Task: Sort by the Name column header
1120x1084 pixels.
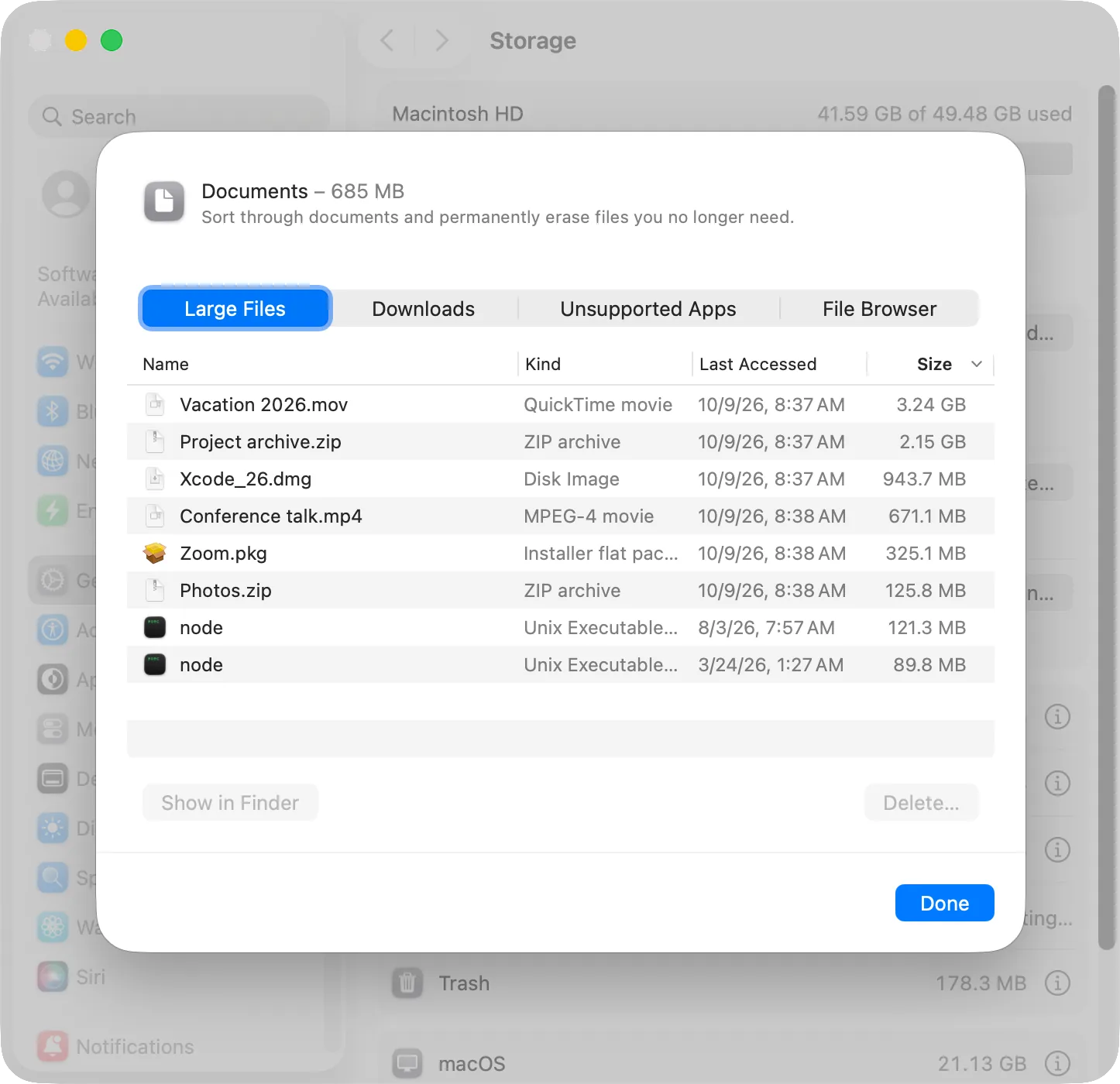Action: [x=322, y=364]
